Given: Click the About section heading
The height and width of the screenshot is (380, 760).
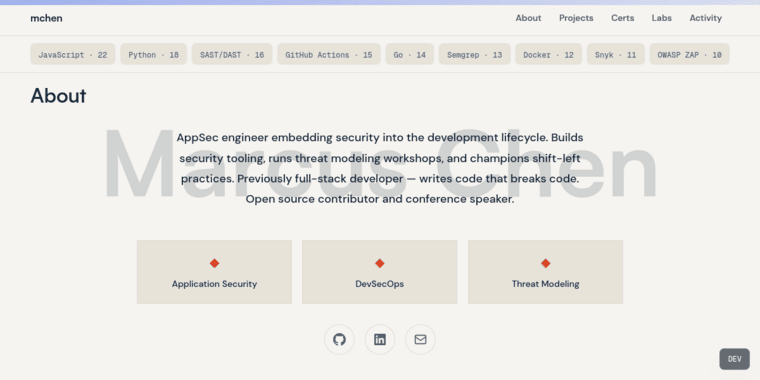Looking at the screenshot, I should click(58, 96).
